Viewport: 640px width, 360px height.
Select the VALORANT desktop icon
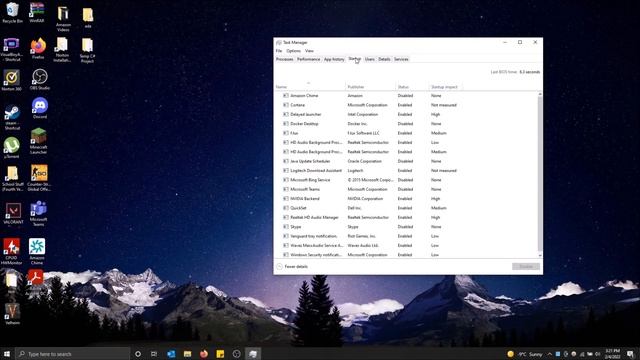pos(13,214)
